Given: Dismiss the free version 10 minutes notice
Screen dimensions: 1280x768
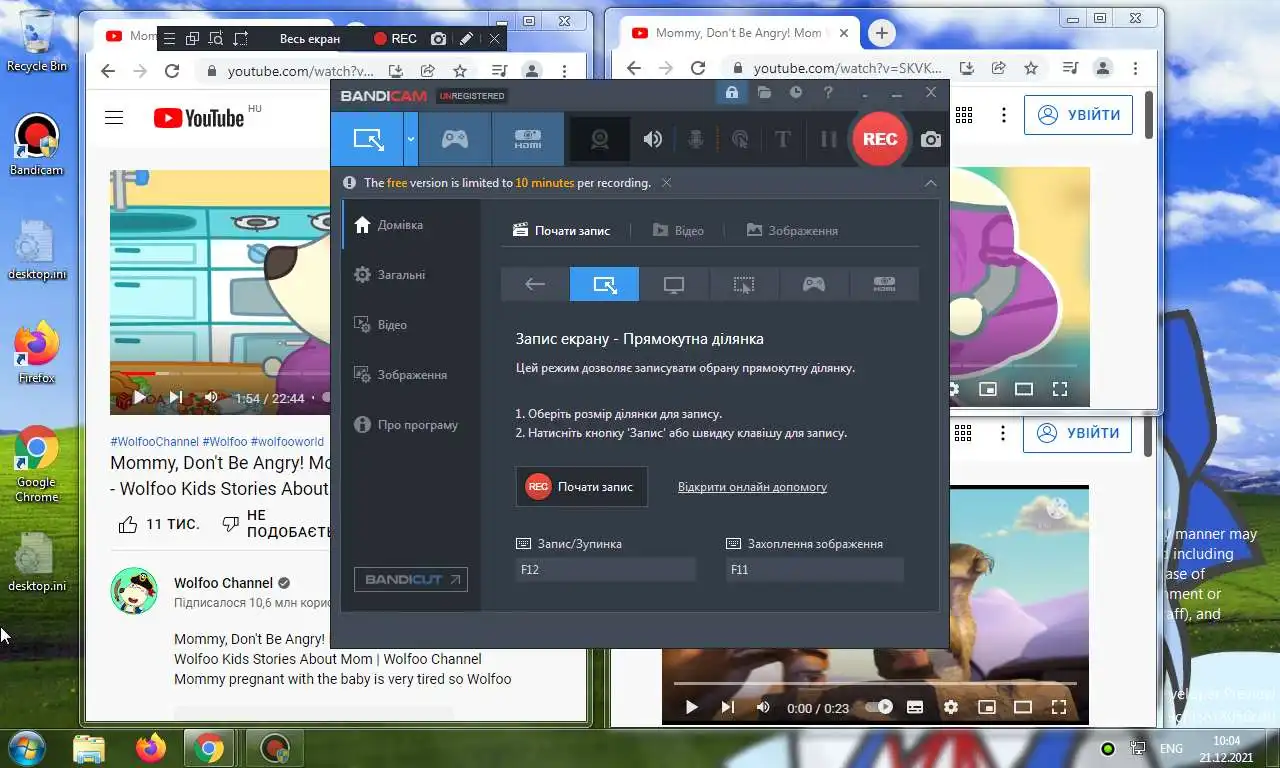Looking at the screenshot, I should 666,183.
